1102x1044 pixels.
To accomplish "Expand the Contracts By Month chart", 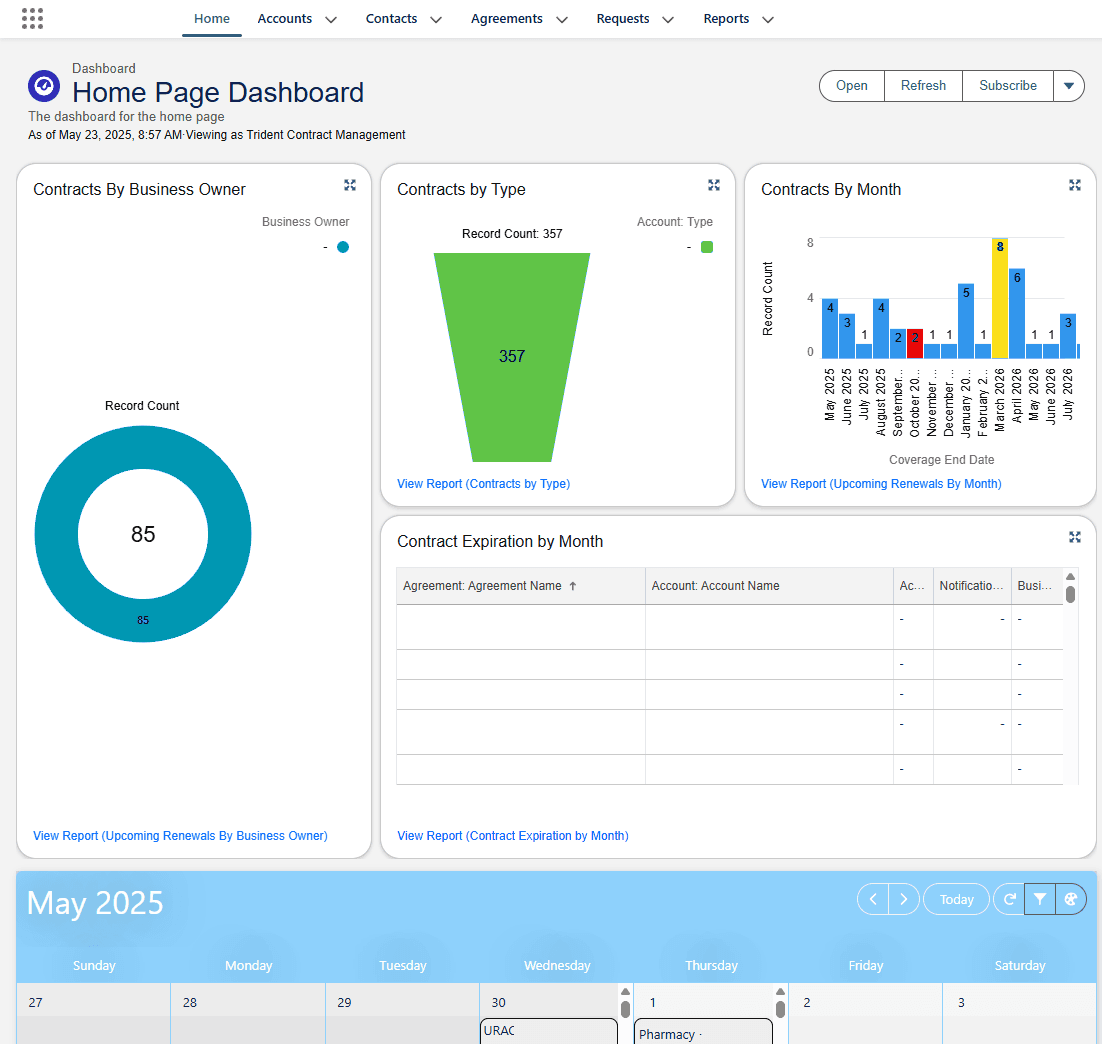I will coord(1075,185).
